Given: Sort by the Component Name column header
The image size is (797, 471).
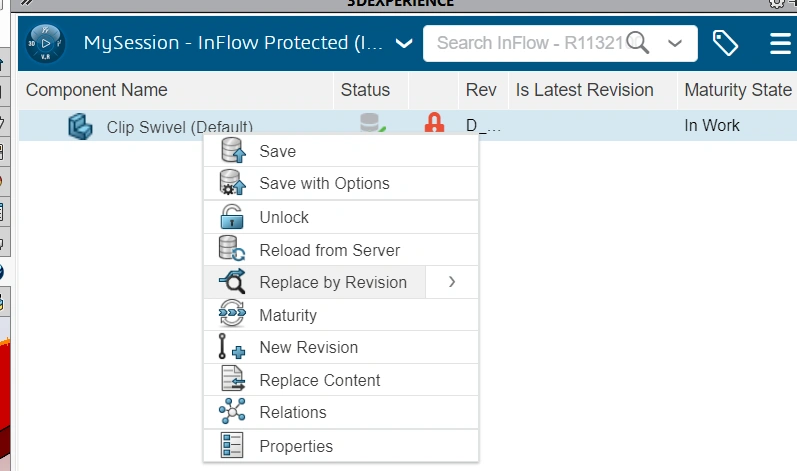Looking at the screenshot, I should pos(97,90).
